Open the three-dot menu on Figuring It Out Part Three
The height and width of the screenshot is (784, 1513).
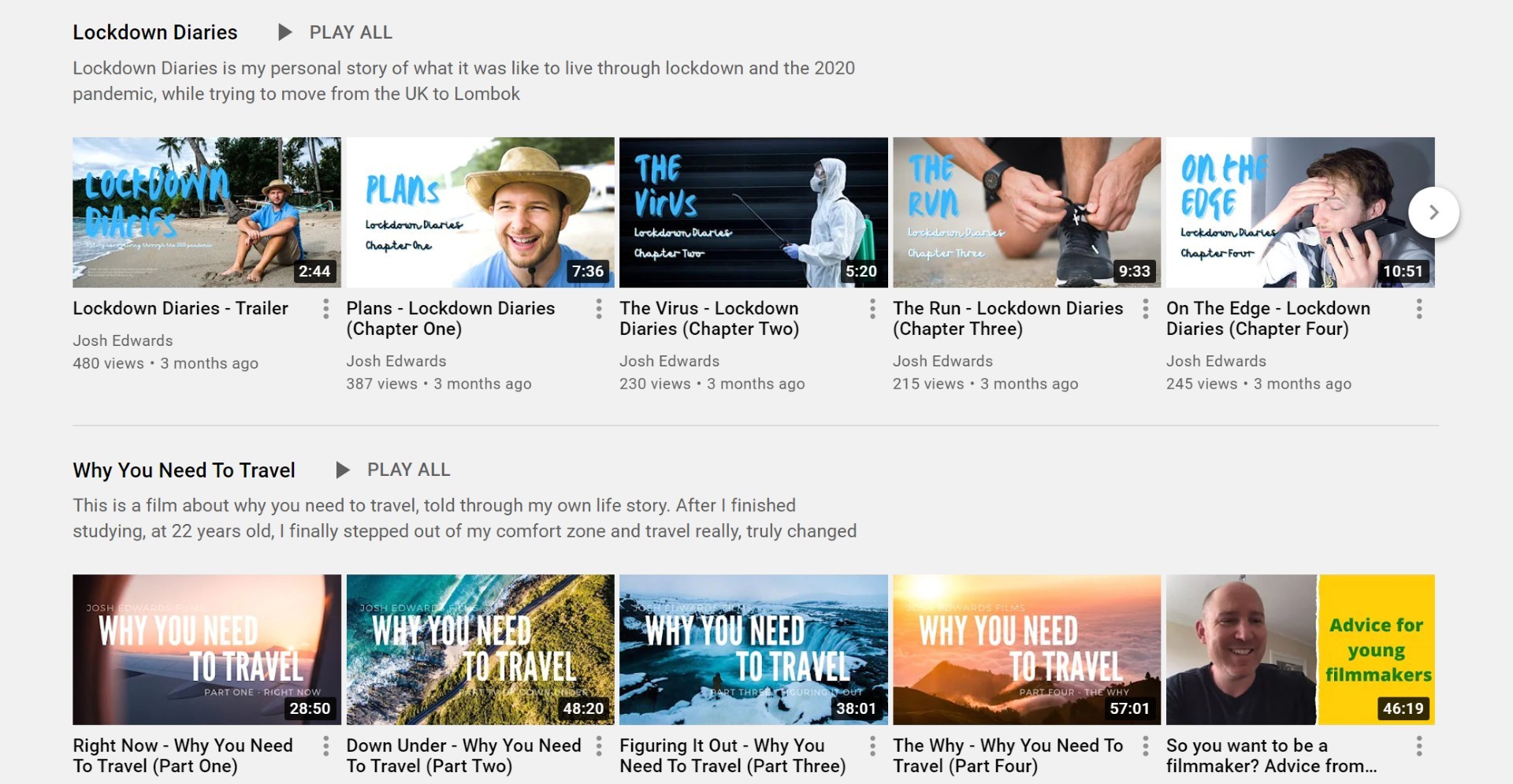tap(872, 745)
